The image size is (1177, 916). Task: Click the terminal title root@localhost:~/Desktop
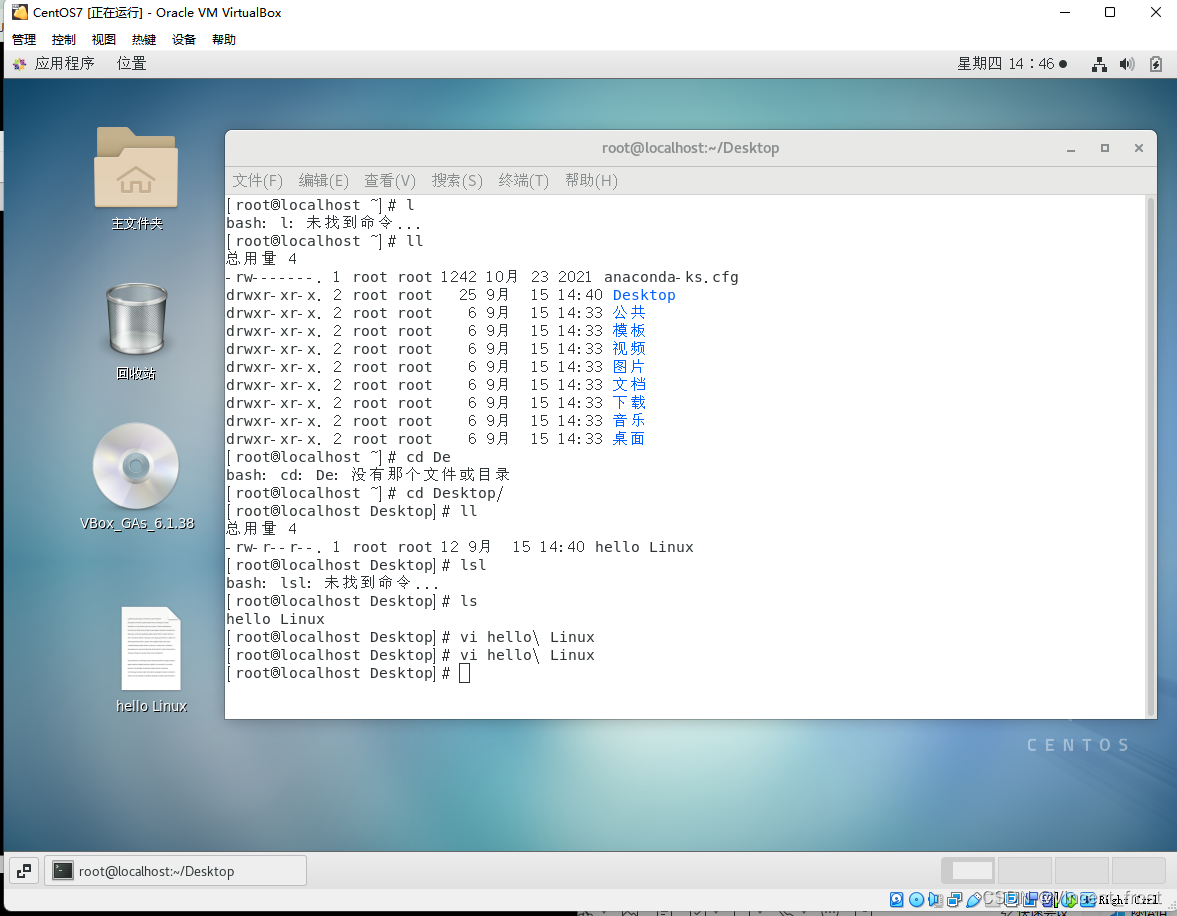(x=691, y=148)
